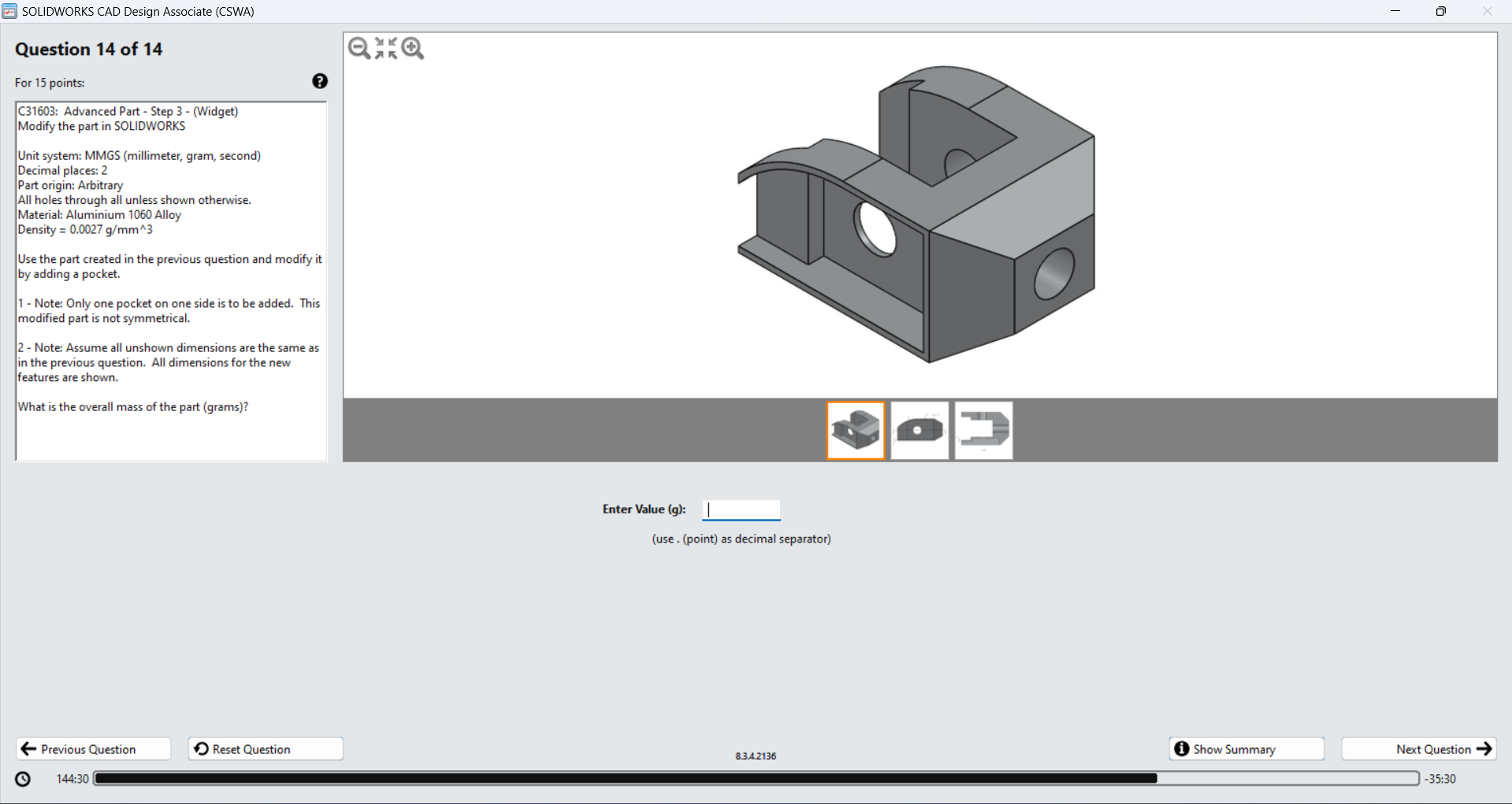Click the Enter Value input field
This screenshot has height=804, width=1512.
click(x=741, y=509)
